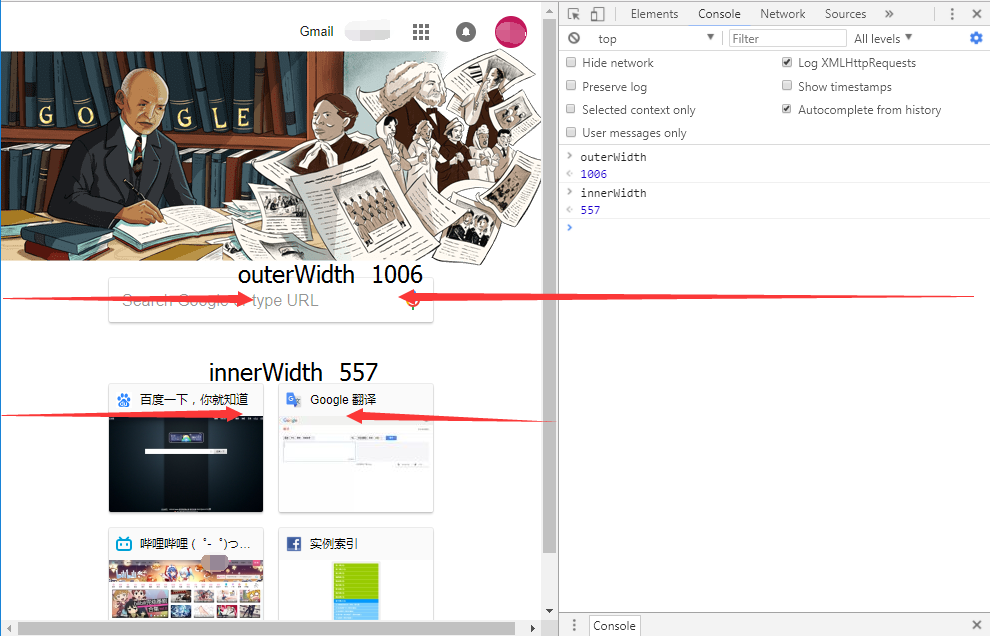Click the console prompt input line
The height and width of the screenshot is (636, 990).
click(782, 227)
